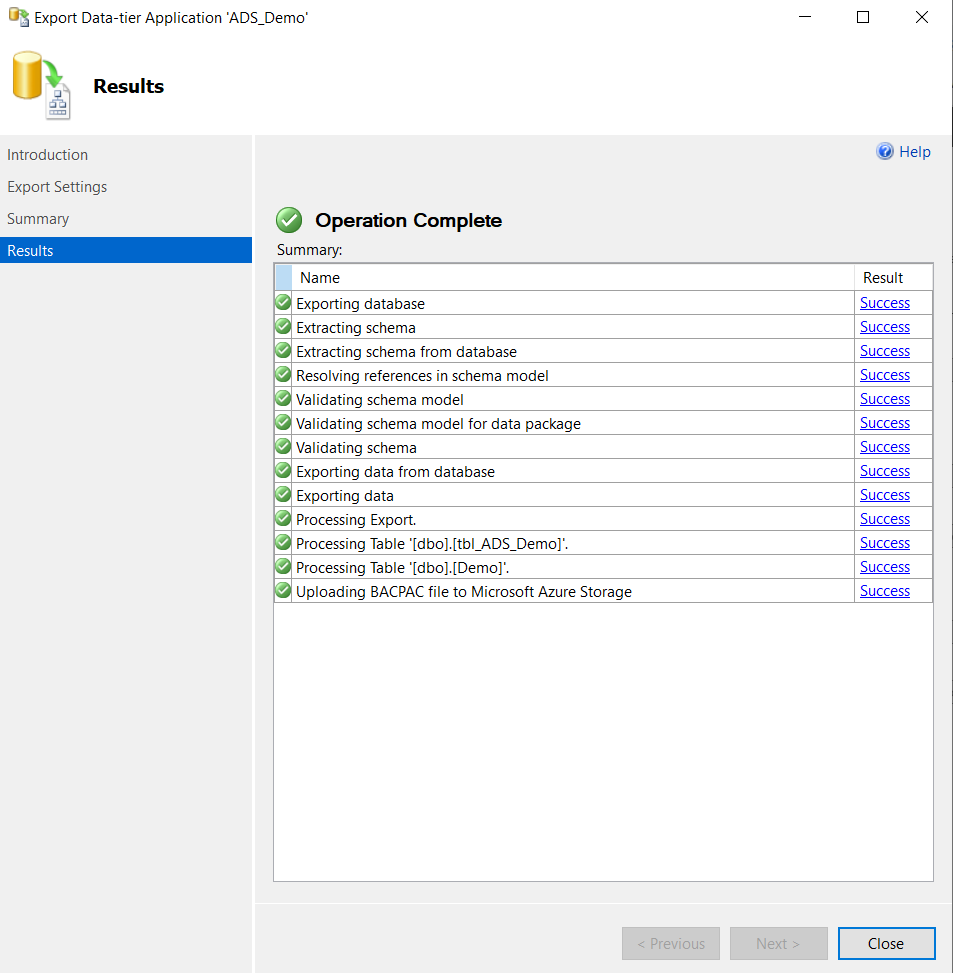Viewport: 953px width, 973px height.
Task: Select 'Exporting data from database' row text
Action: [395, 472]
